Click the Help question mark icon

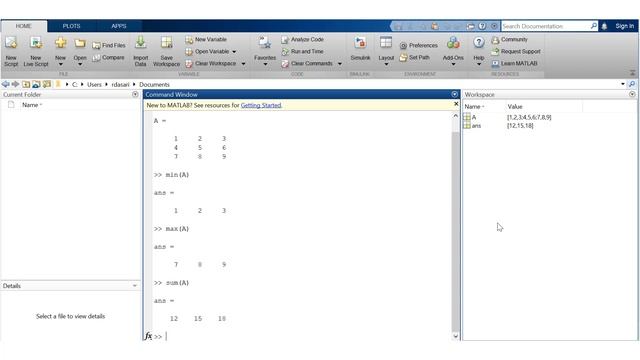[479, 42]
